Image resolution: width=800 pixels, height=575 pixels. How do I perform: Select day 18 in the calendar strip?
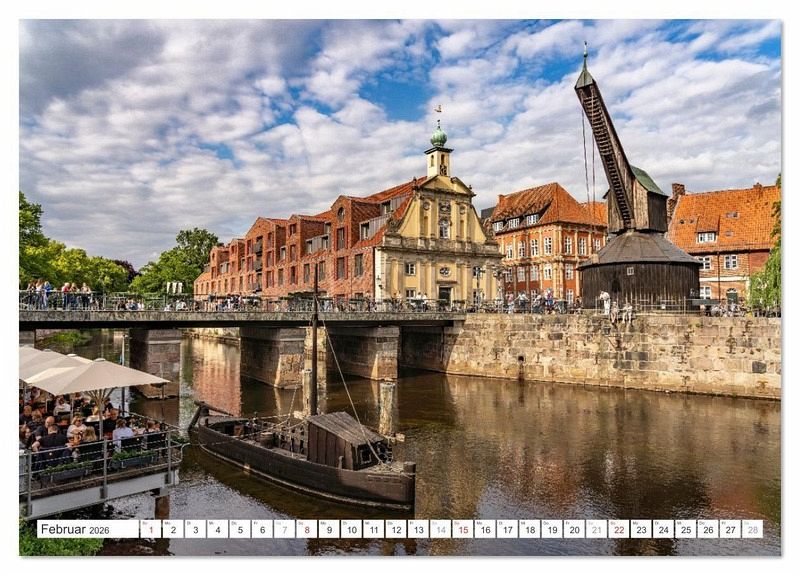point(530,529)
